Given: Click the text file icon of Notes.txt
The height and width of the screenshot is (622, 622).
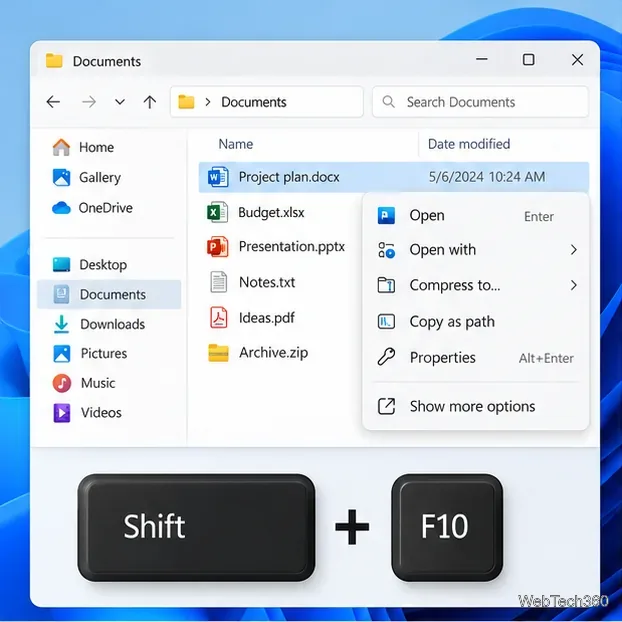Looking at the screenshot, I should [219, 282].
